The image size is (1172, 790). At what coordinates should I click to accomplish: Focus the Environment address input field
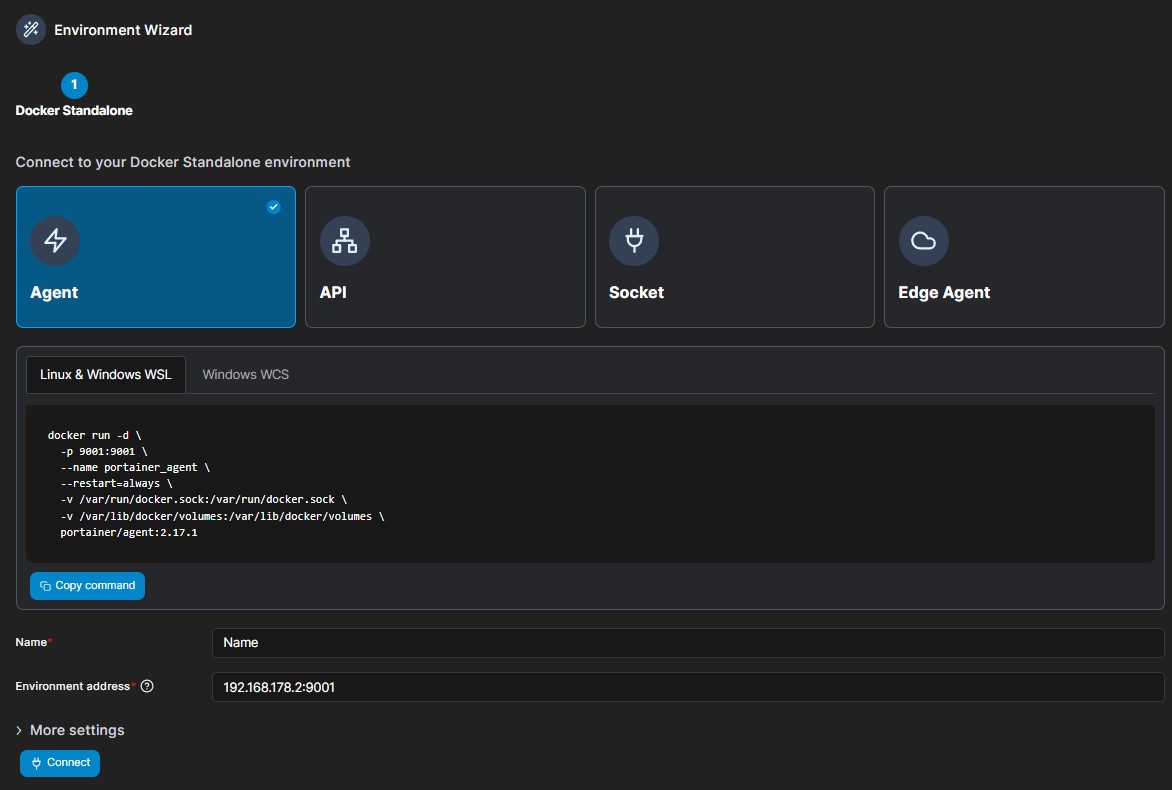688,687
